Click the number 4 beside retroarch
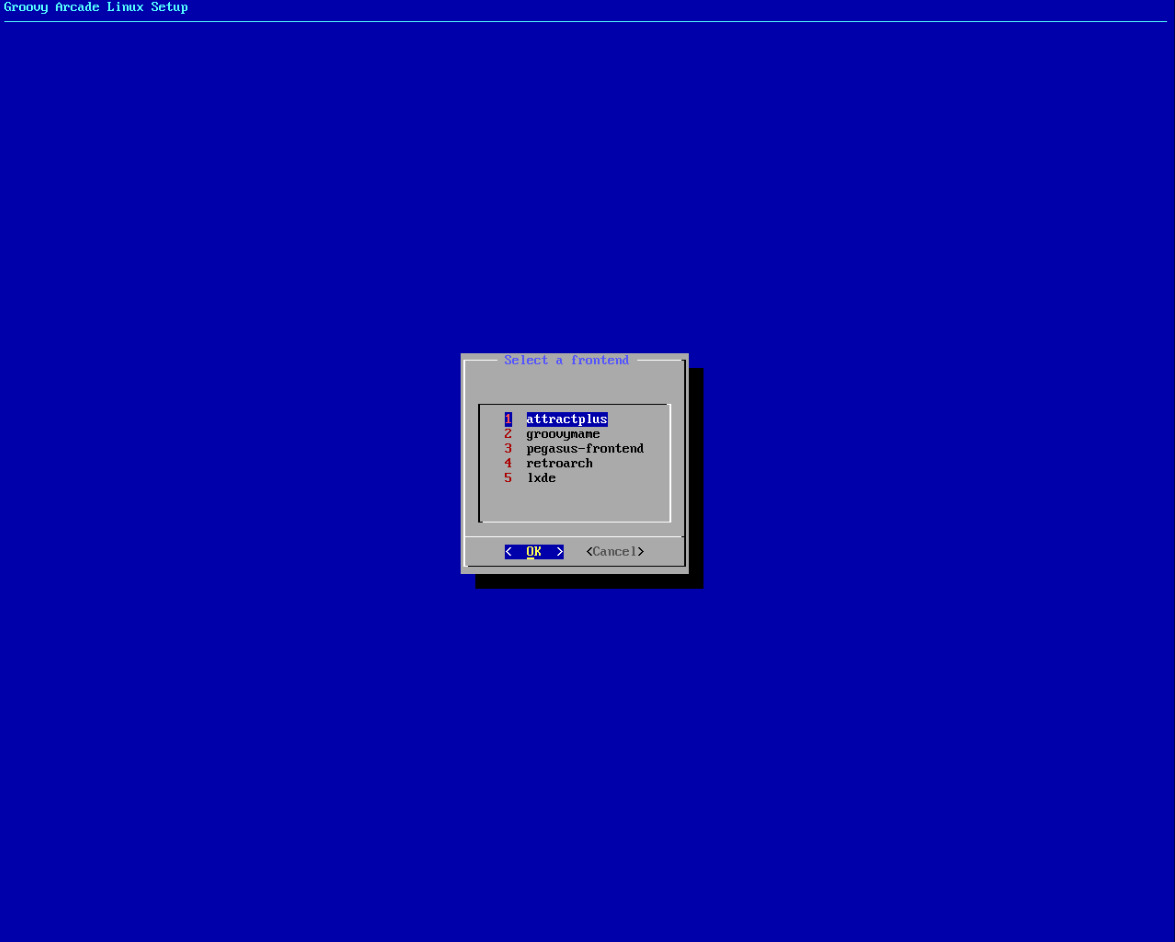1175x942 pixels. coord(507,463)
